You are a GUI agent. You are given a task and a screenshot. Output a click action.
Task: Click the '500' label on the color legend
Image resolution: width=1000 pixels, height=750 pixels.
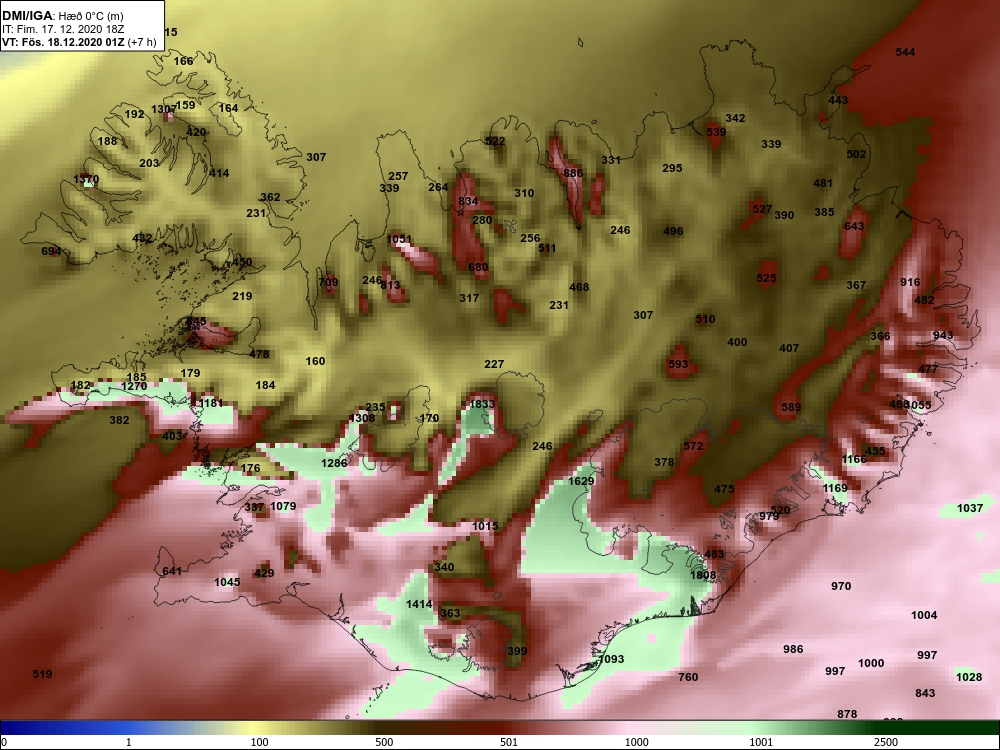(385, 742)
